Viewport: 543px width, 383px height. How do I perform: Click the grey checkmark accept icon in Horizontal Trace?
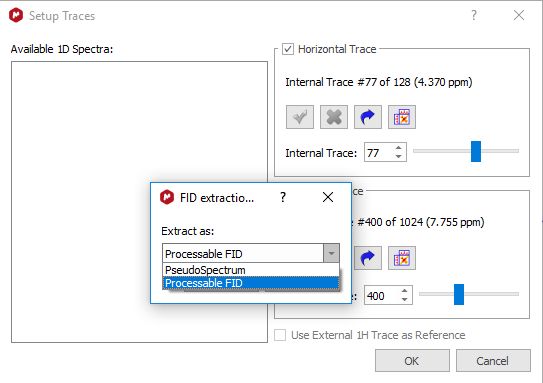pos(300,117)
